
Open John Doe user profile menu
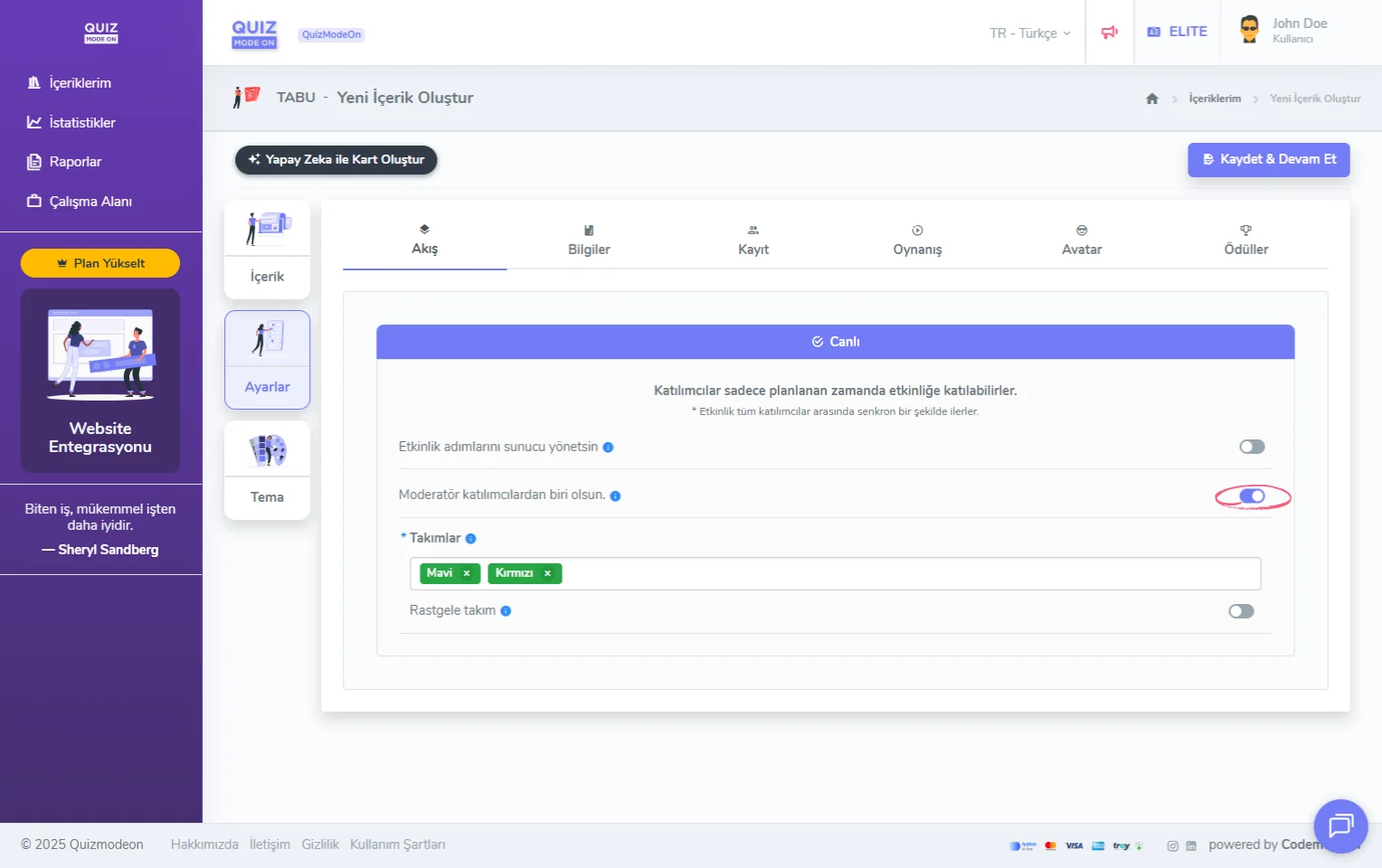(x=1284, y=31)
